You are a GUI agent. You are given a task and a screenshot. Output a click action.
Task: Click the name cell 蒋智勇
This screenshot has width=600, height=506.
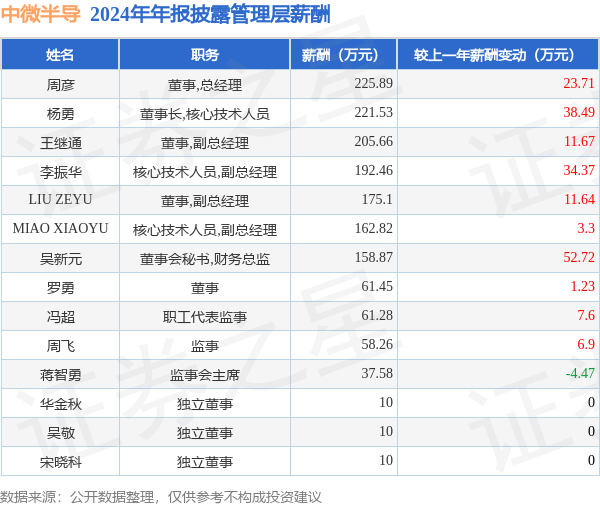pos(60,375)
